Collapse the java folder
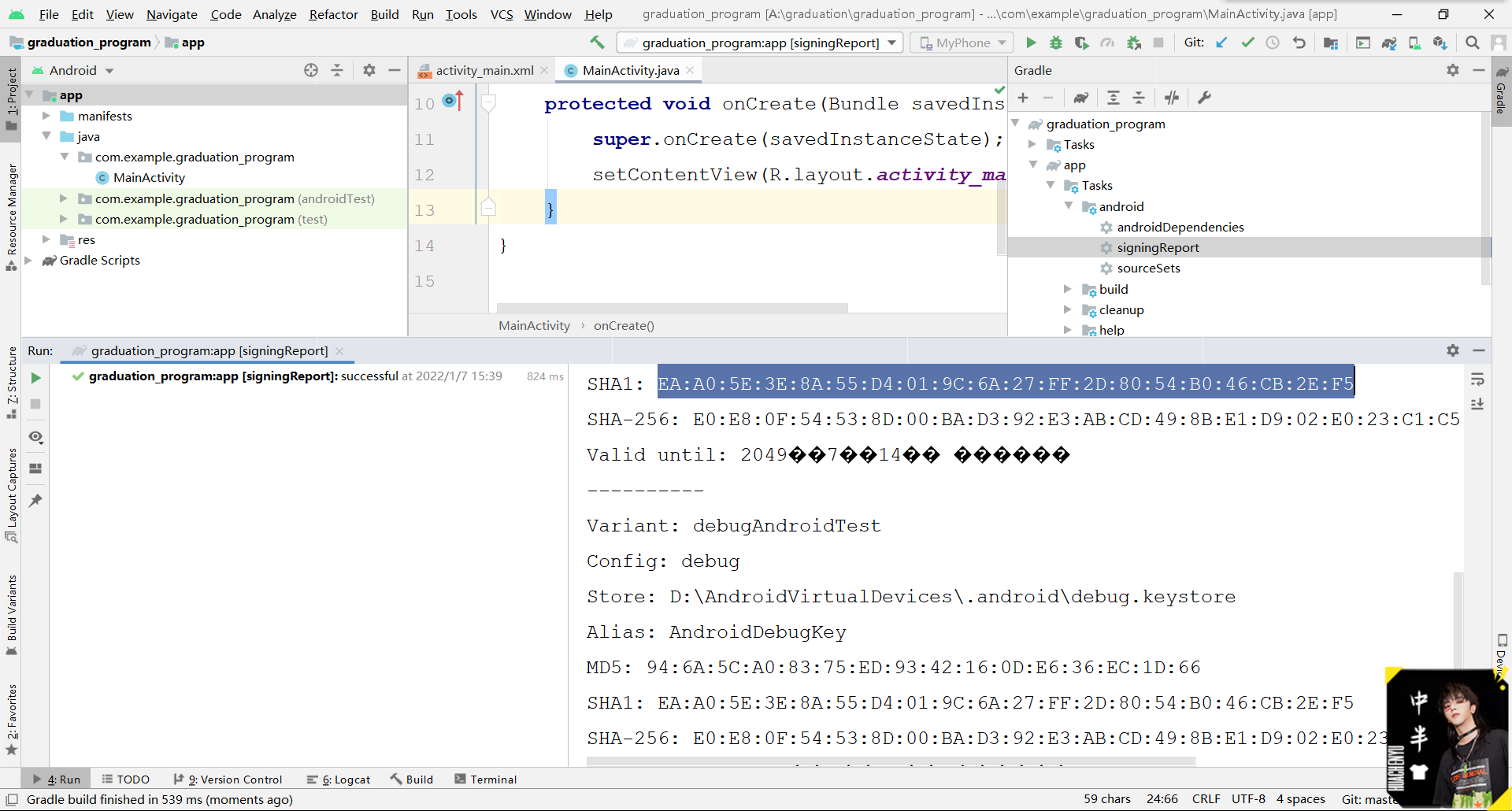This screenshot has width=1512, height=811. click(46, 136)
